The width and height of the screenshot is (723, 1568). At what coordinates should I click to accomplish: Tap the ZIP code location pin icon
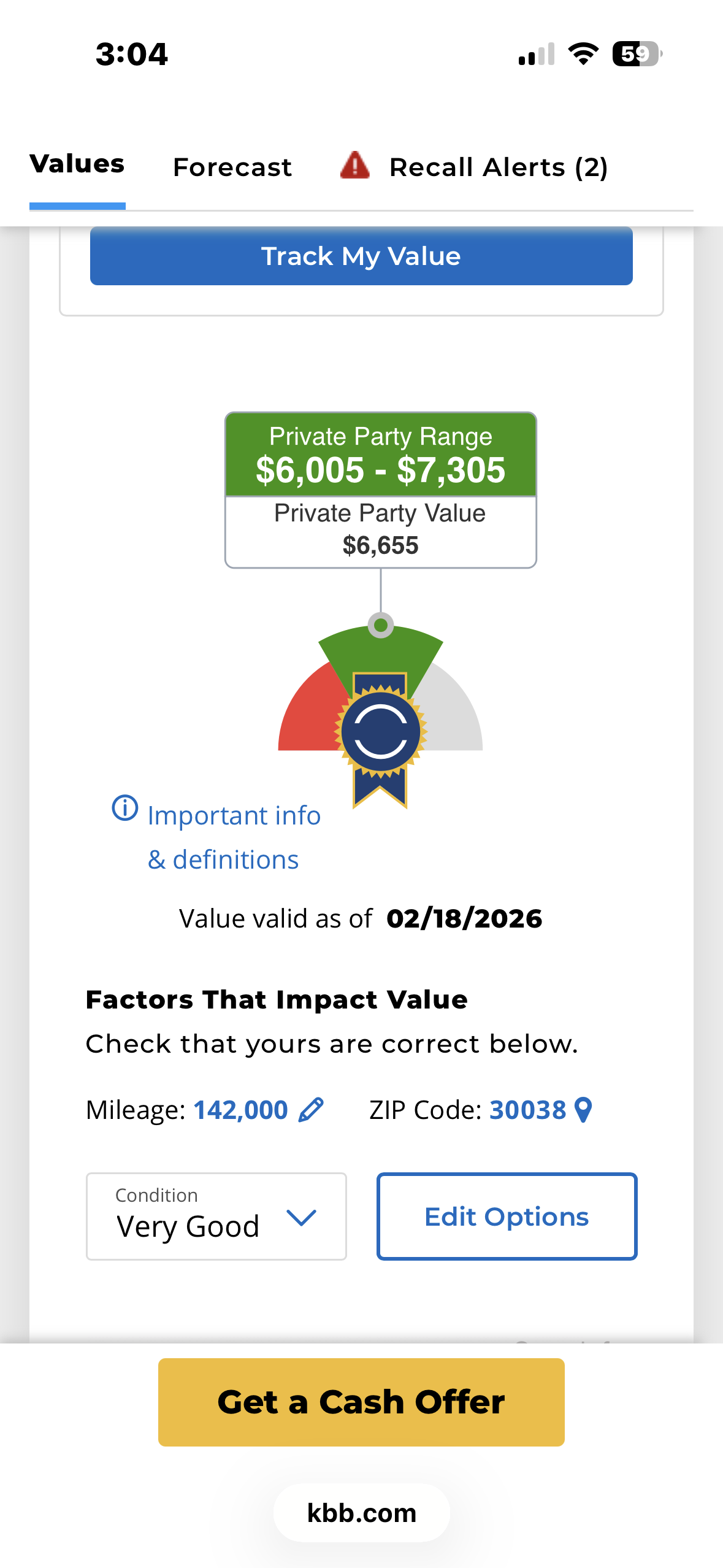[x=584, y=1110]
